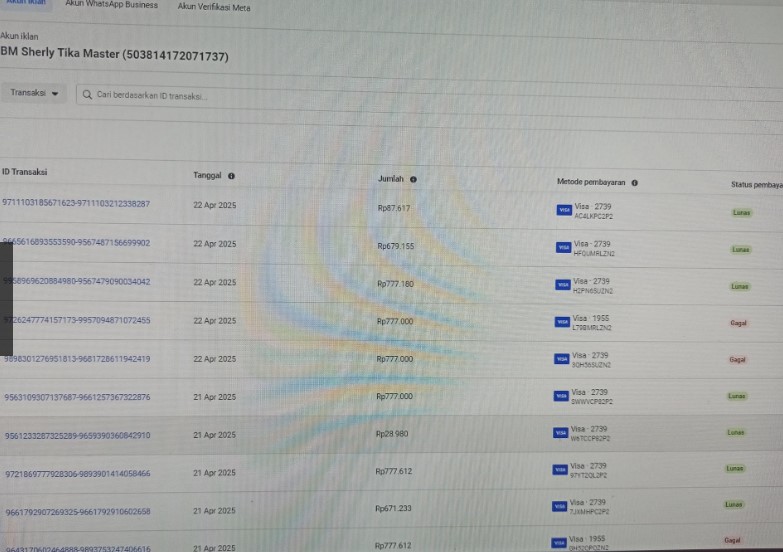Open transaction ID starting with 9561233287325289

pos(78,435)
